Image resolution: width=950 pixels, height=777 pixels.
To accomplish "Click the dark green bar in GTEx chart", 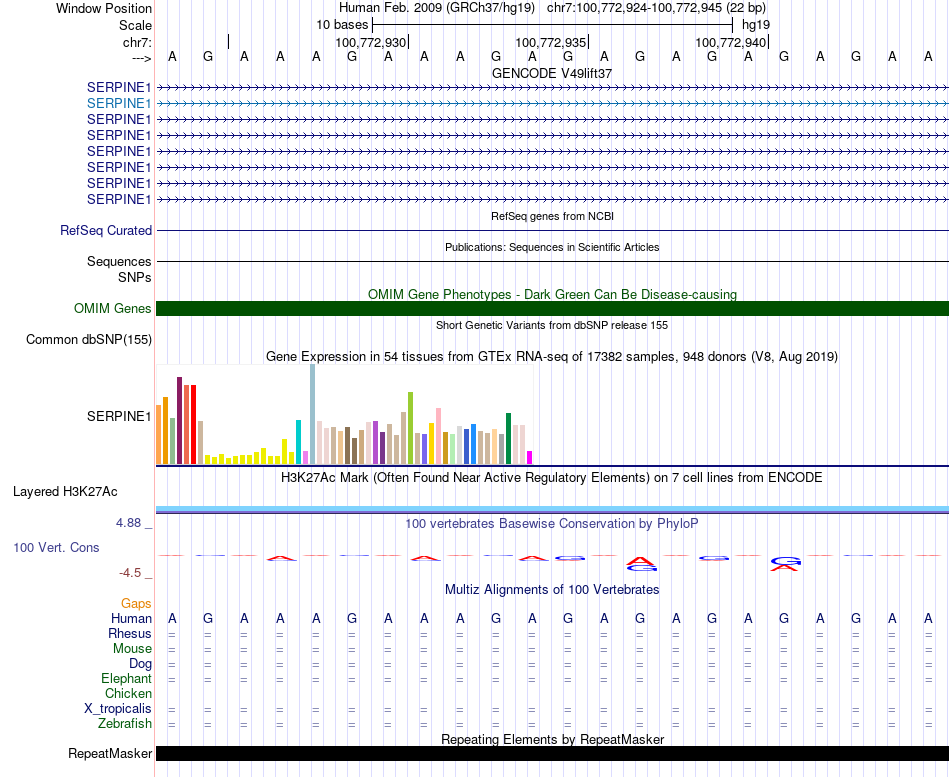I will [508, 439].
